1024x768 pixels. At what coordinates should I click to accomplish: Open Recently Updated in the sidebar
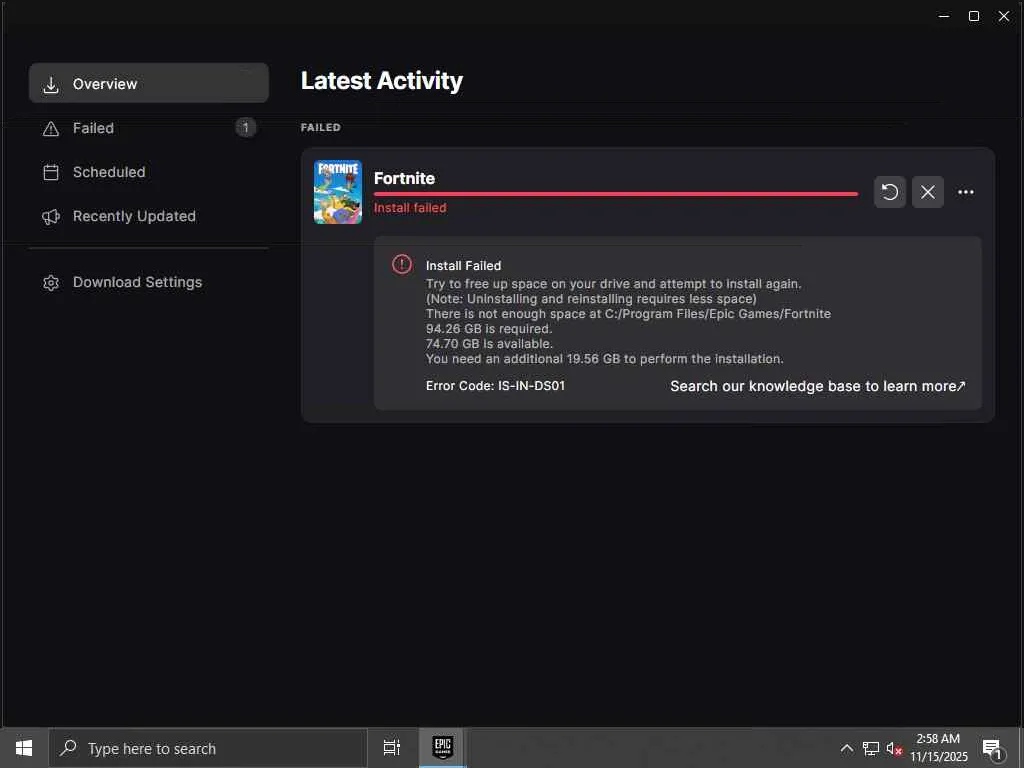point(149,216)
